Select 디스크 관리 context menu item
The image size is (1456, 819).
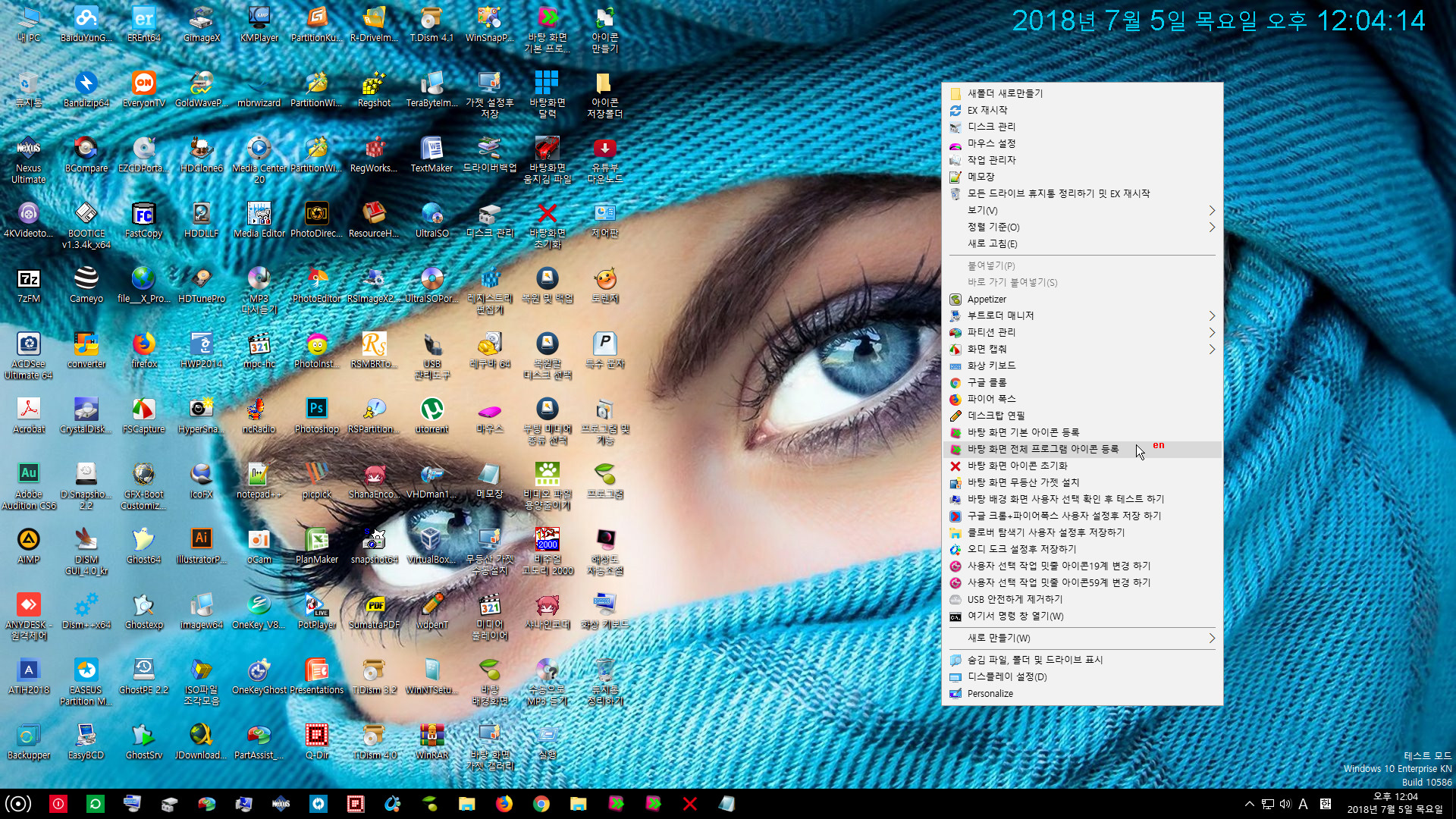[1082, 127]
